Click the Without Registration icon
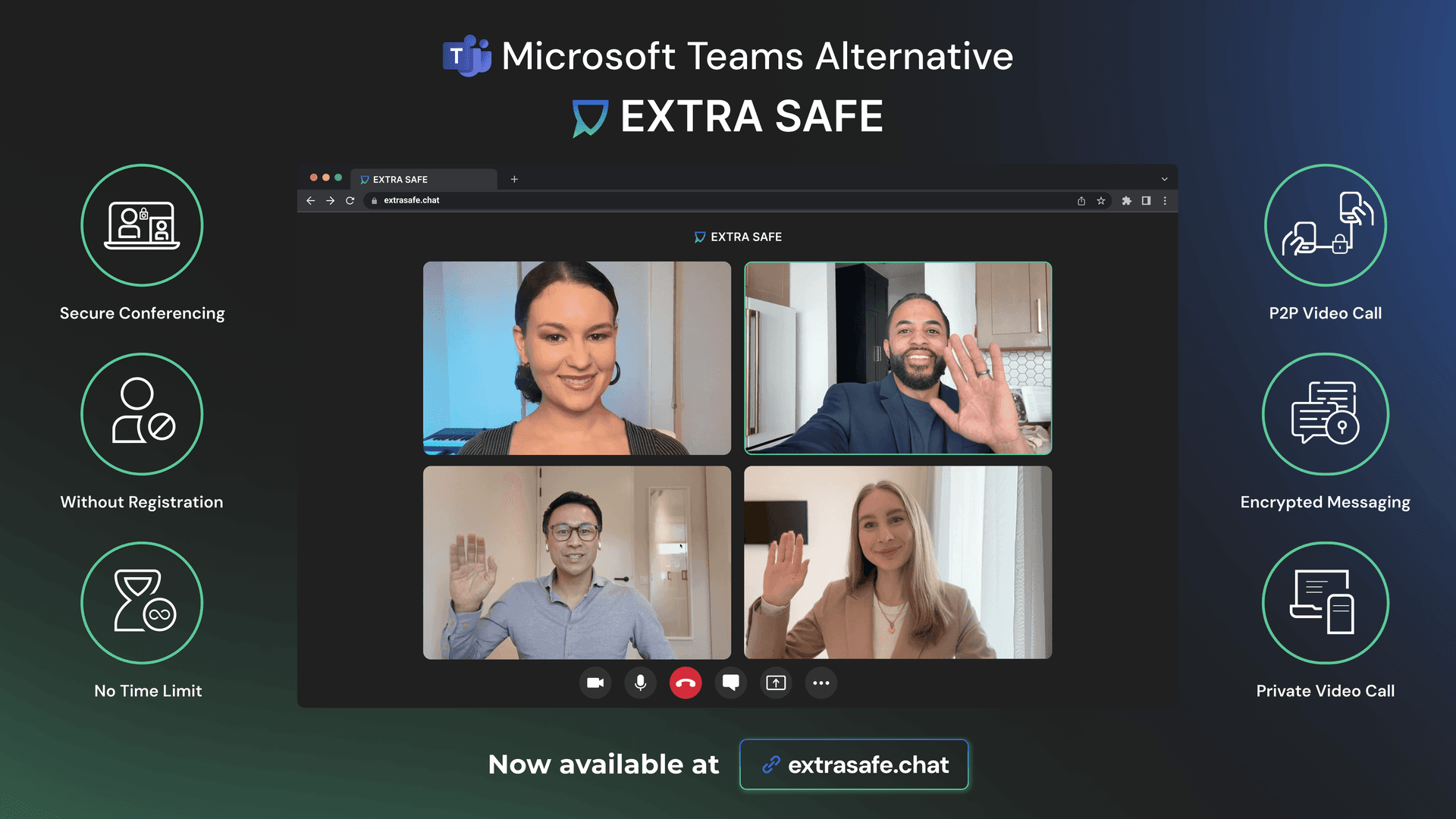This screenshot has height=819, width=1456. pos(142,414)
